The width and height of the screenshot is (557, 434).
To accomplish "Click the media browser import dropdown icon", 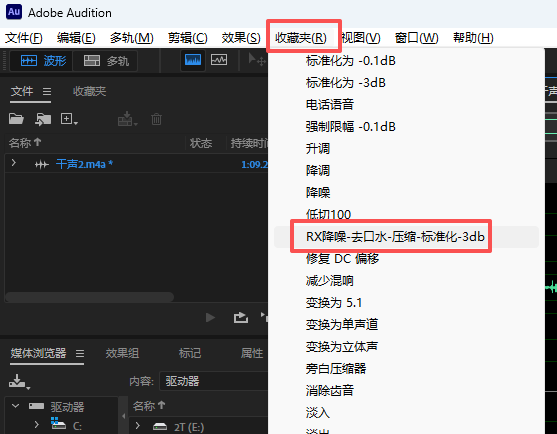I will (x=19, y=382).
